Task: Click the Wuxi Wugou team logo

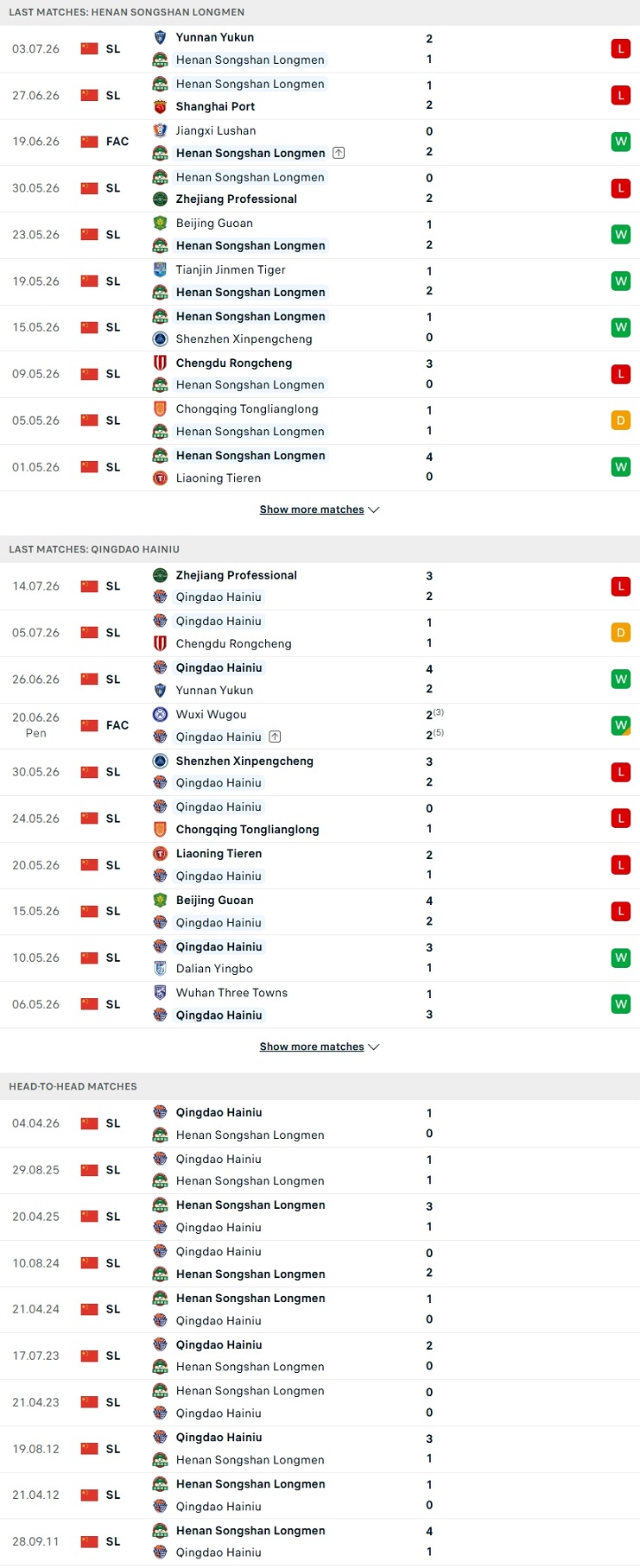Action: (x=160, y=714)
